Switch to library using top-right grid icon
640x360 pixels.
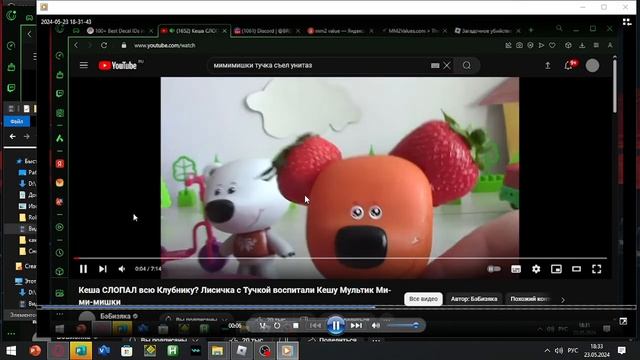click(627, 22)
